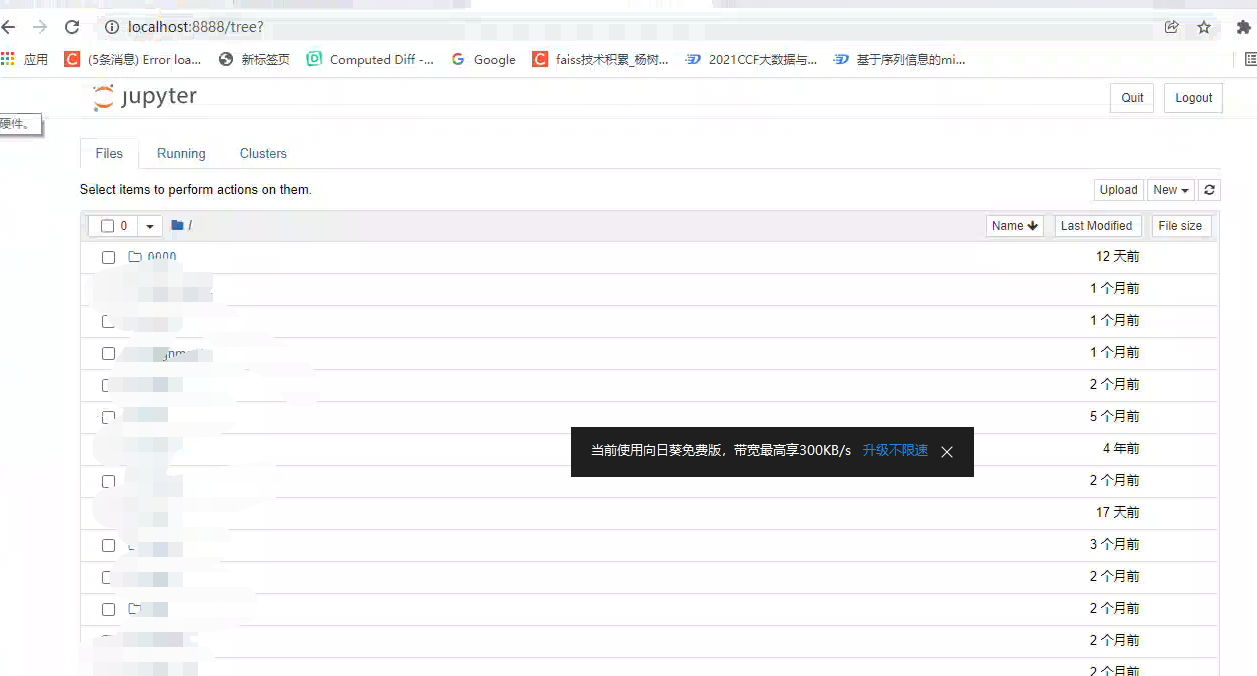This screenshot has width=1257, height=676.
Task: Check the select-all checkbox in the list header
Action: click(x=108, y=225)
